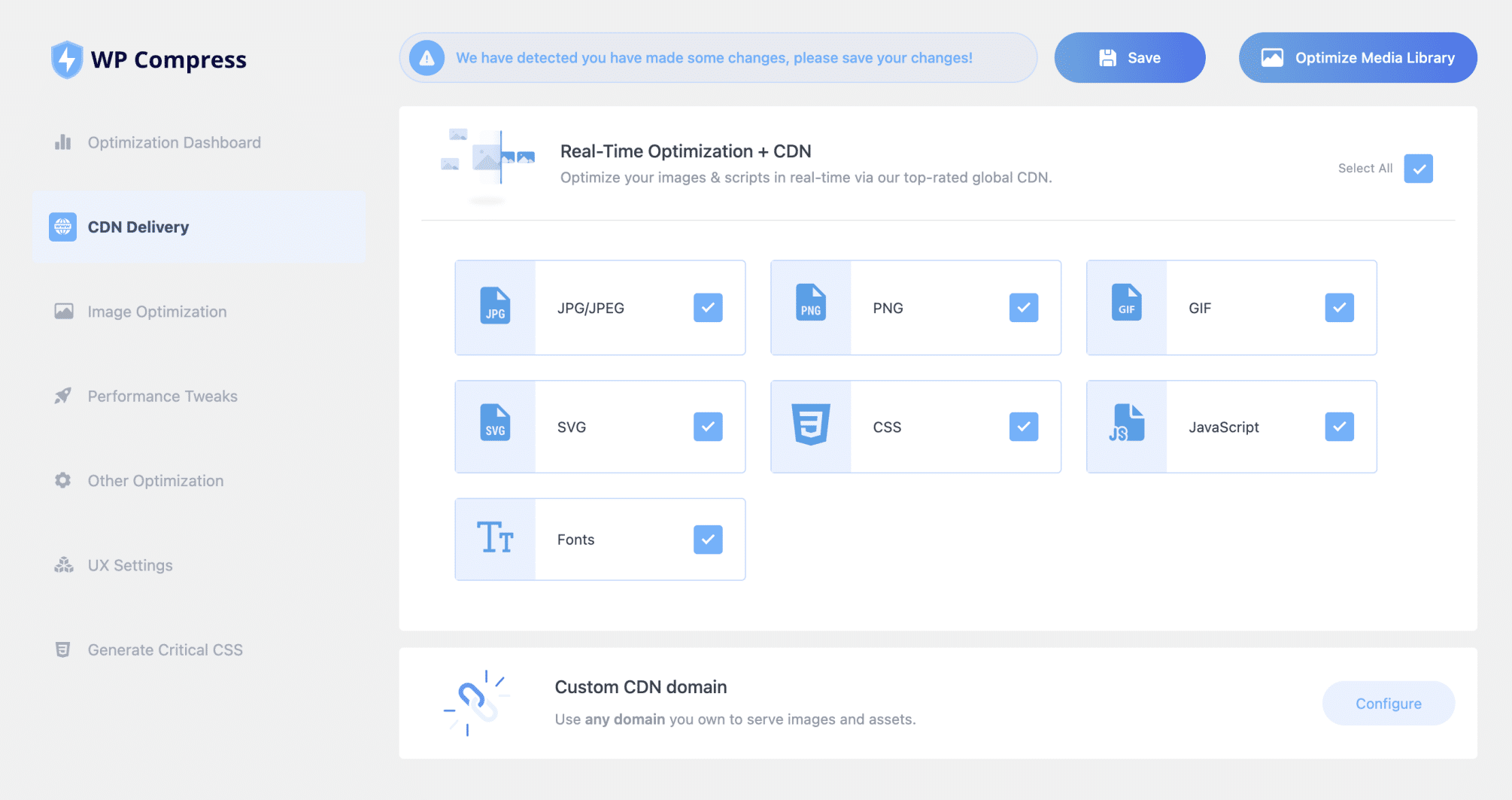Go to Image Optimization section
Viewport: 1512px width, 800px height.
pos(199,312)
